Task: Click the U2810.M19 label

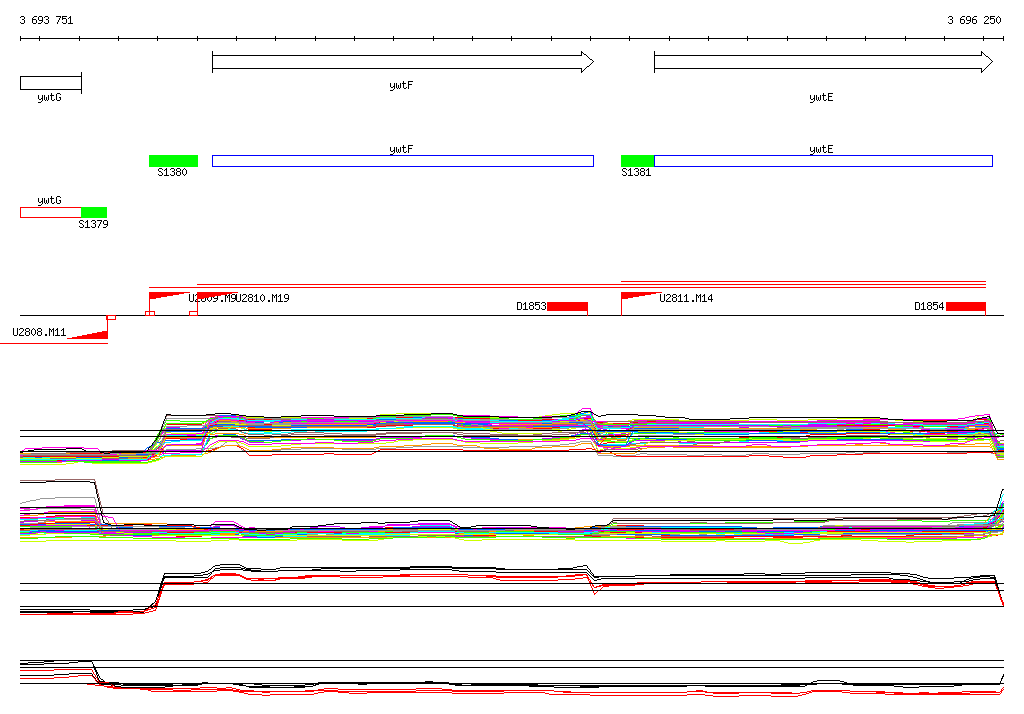Action: click(x=263, y=298)
